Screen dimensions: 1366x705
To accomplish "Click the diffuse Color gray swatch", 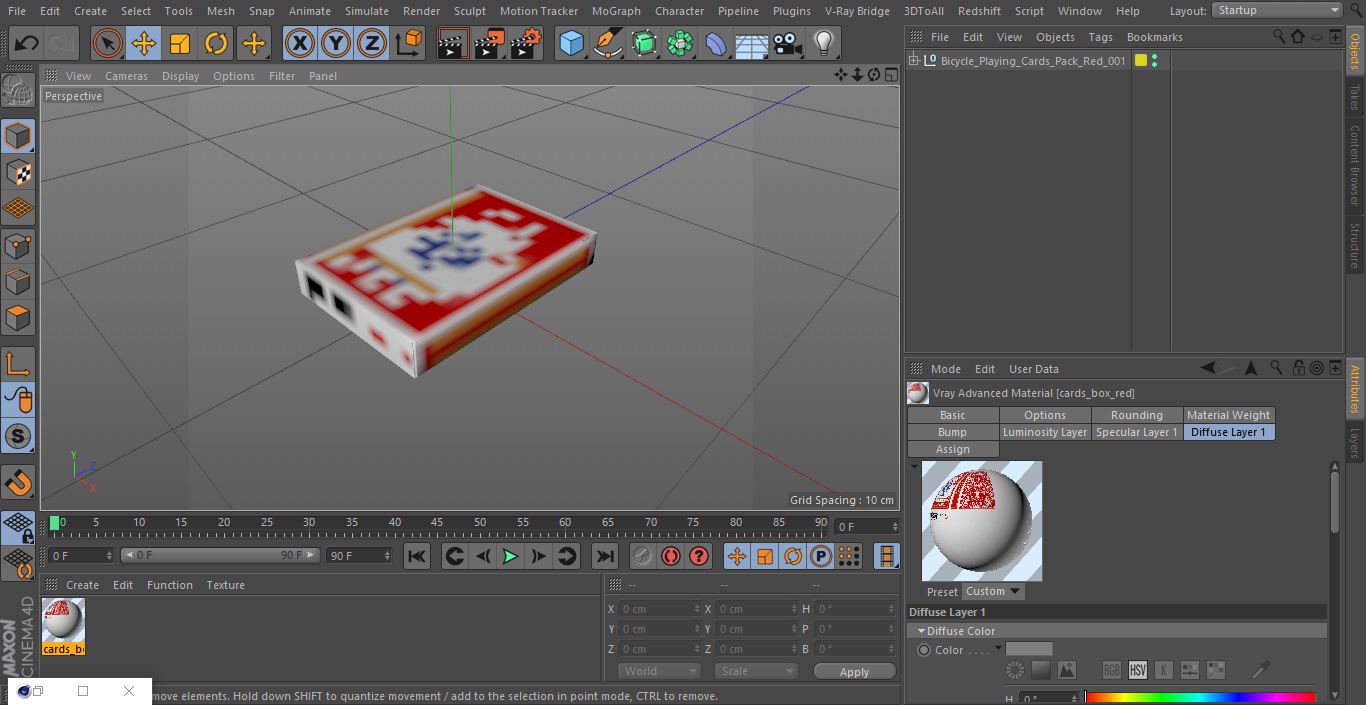I will [x=1029, y=649].
